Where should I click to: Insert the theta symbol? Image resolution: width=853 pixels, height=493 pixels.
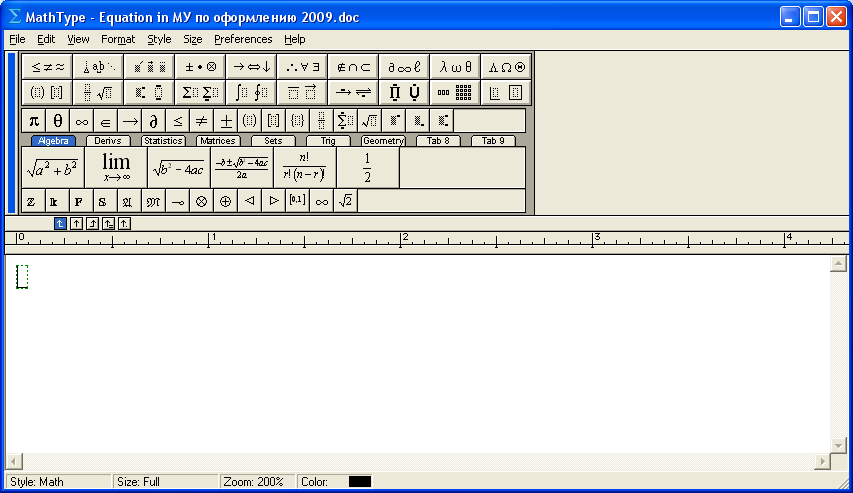pyautogui.click(x=58, y=121)
